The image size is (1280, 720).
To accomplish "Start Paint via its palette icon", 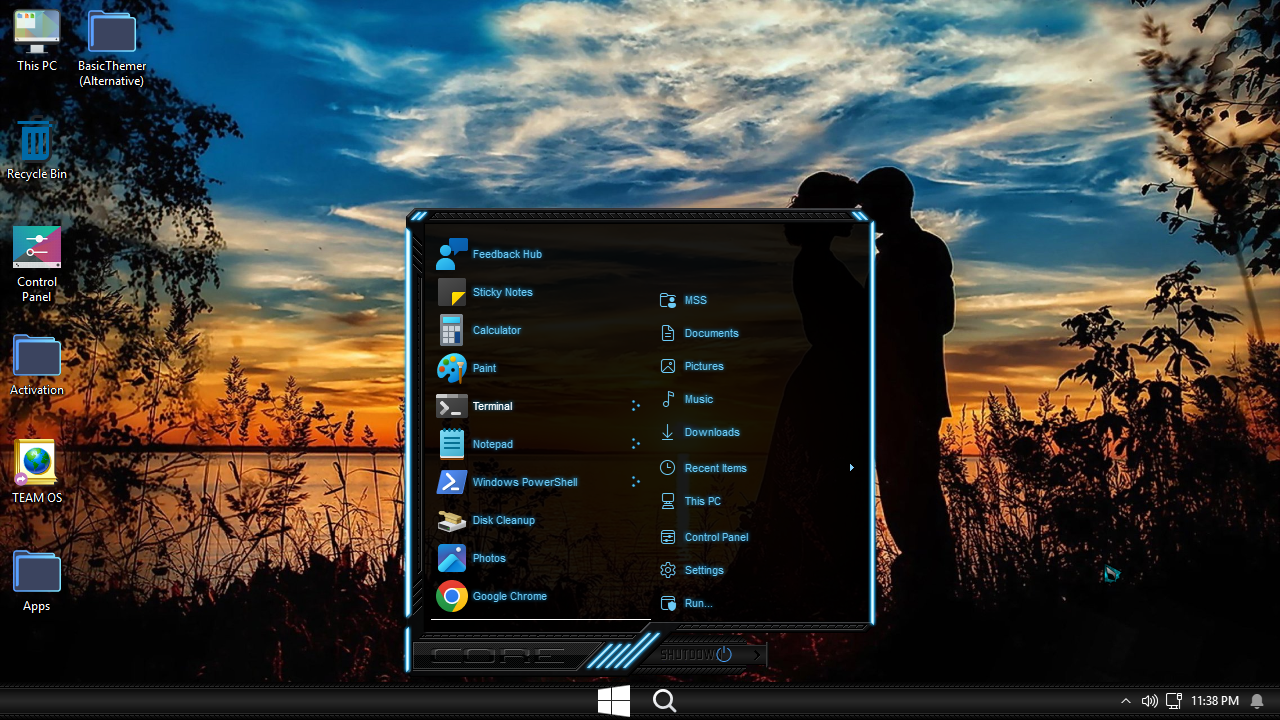I will click(x=452, y=368).
